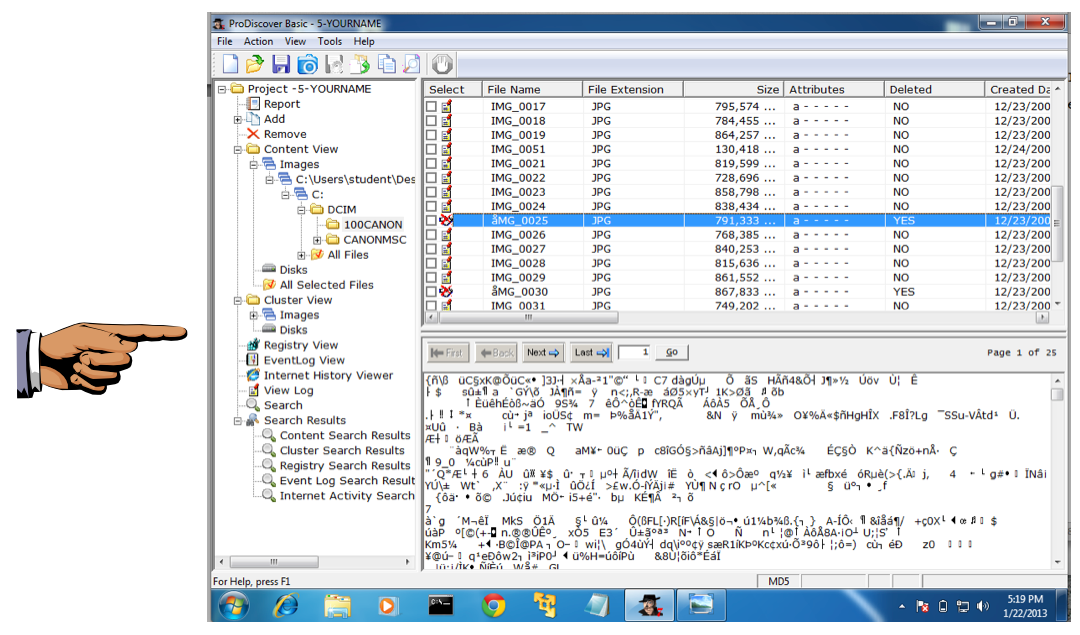Expand the CANONMSC folder node

tap(318, 240)
